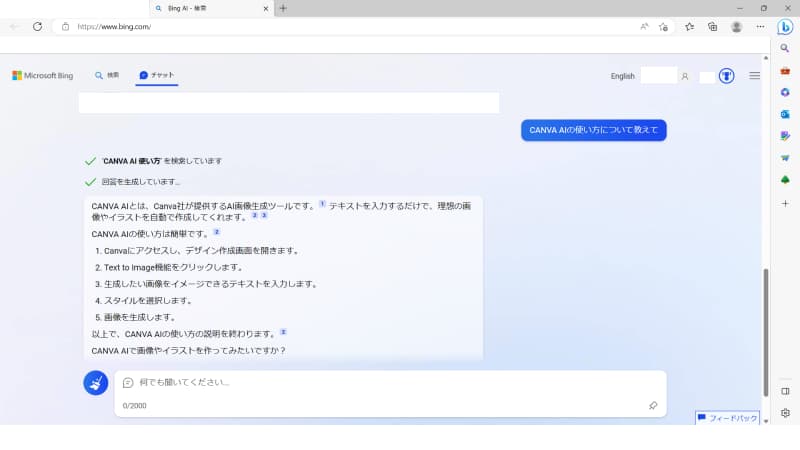
Task: Open the Bing sidebar chat icon
Action: click(785, 27)
